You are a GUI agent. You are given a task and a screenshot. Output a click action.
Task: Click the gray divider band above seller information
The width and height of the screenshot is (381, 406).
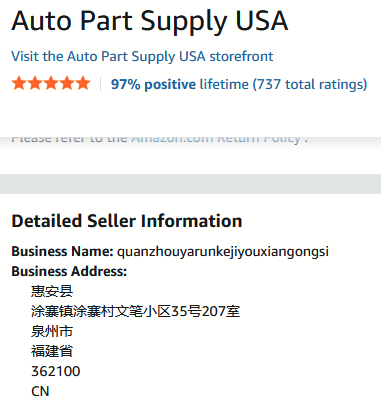190,184
